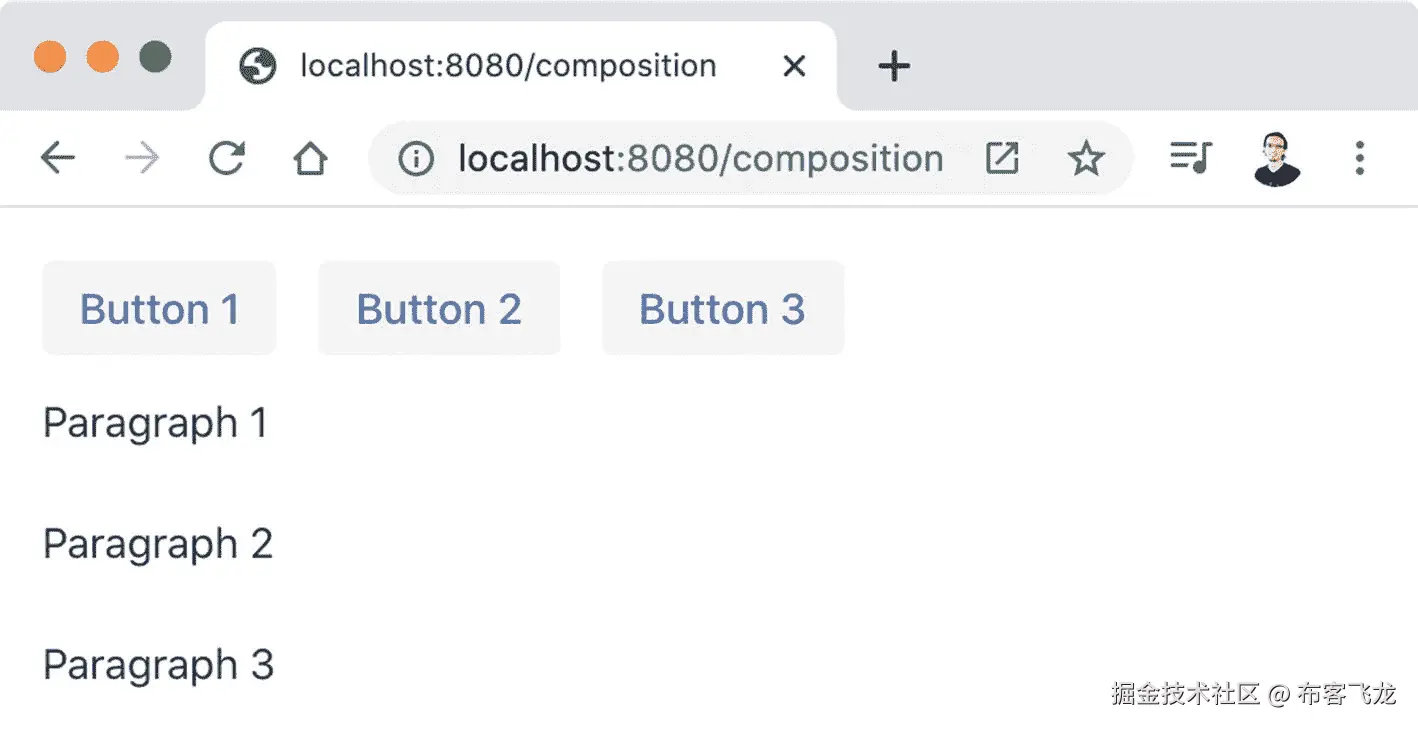View site information for localhost
Viewport: 1418px width, 729px height.
pyautogui.click(x=415, y=158)
